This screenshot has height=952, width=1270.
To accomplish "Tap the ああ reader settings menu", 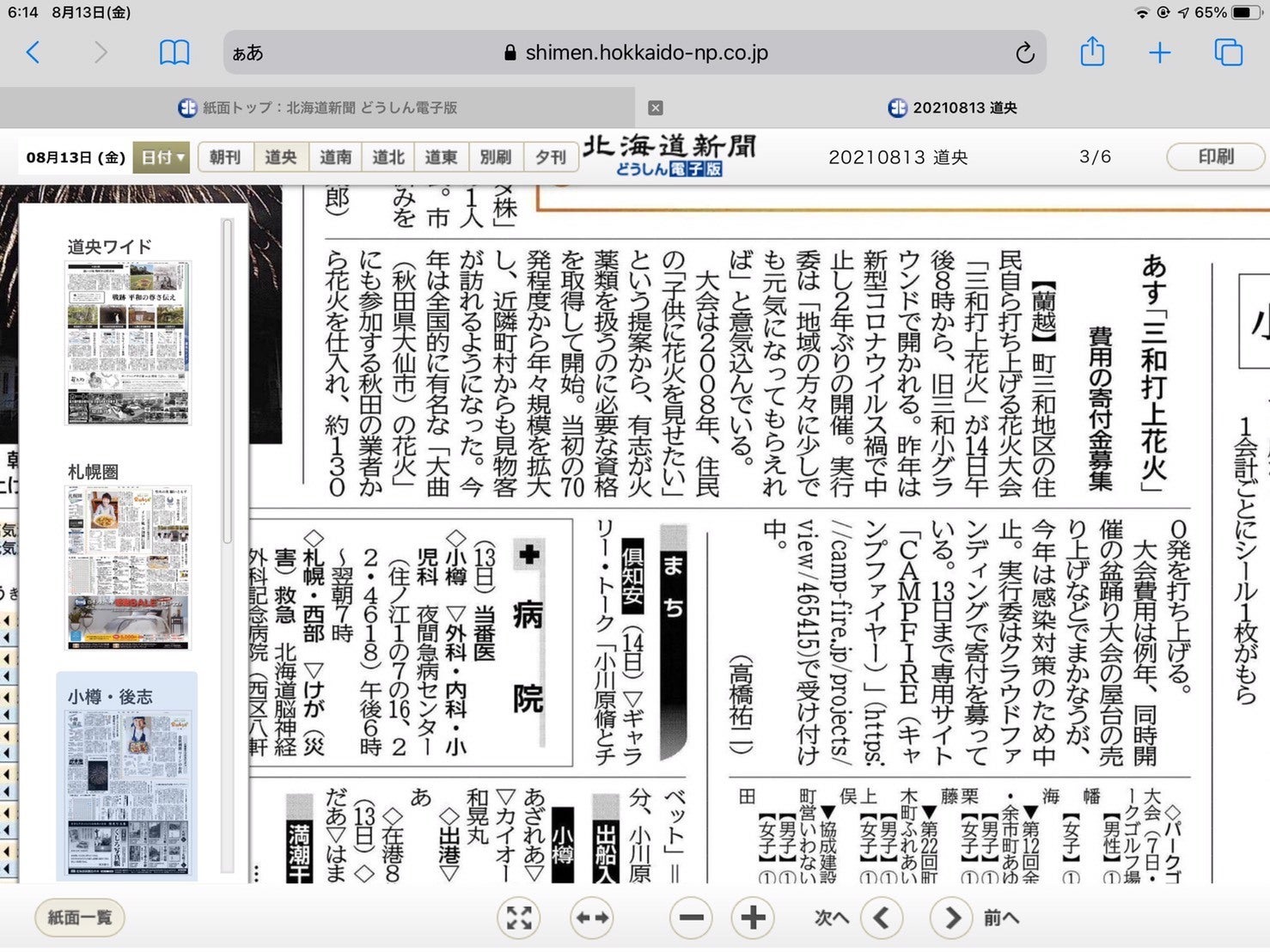I will point(247,53).
